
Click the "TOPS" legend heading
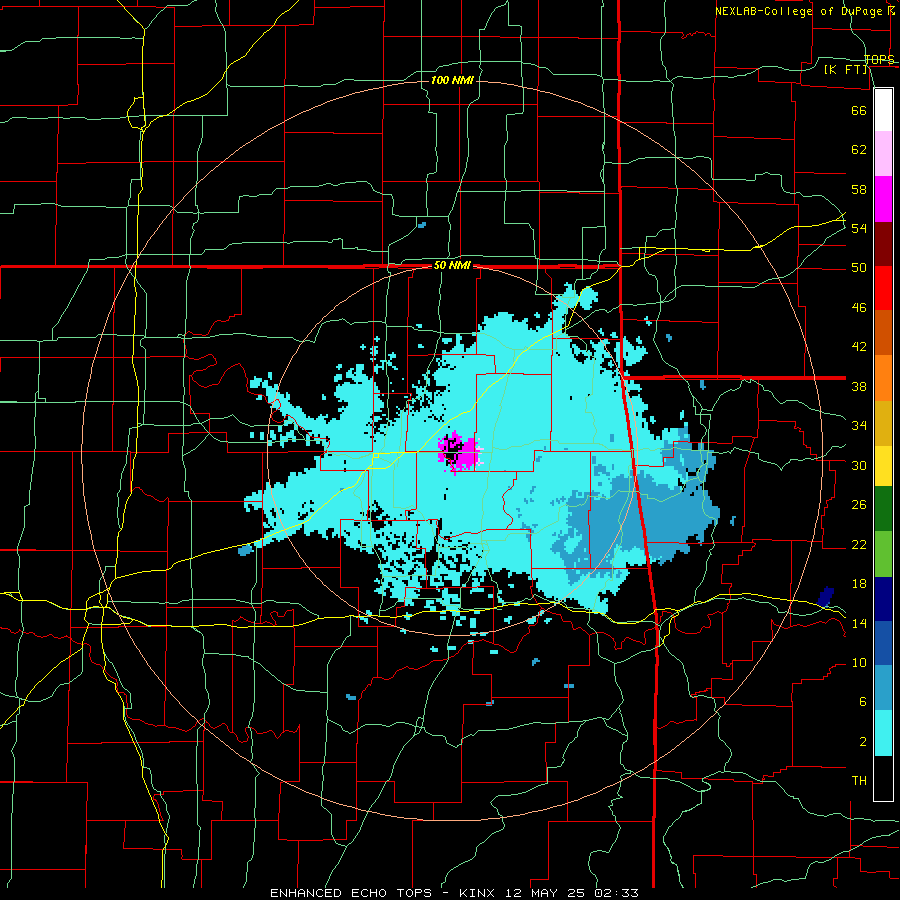point(879,60)
